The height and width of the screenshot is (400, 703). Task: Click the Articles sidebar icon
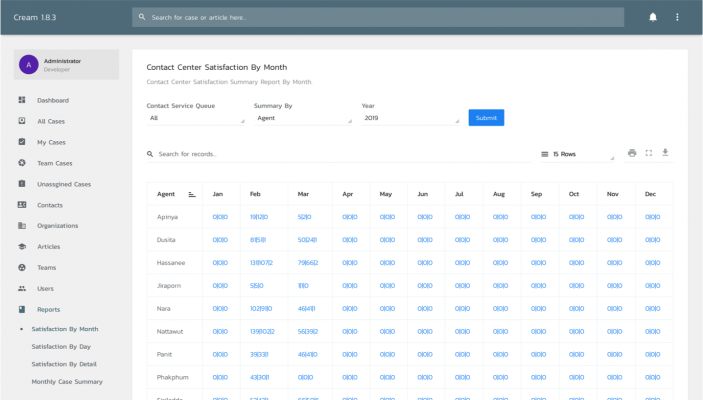point(22,246)
